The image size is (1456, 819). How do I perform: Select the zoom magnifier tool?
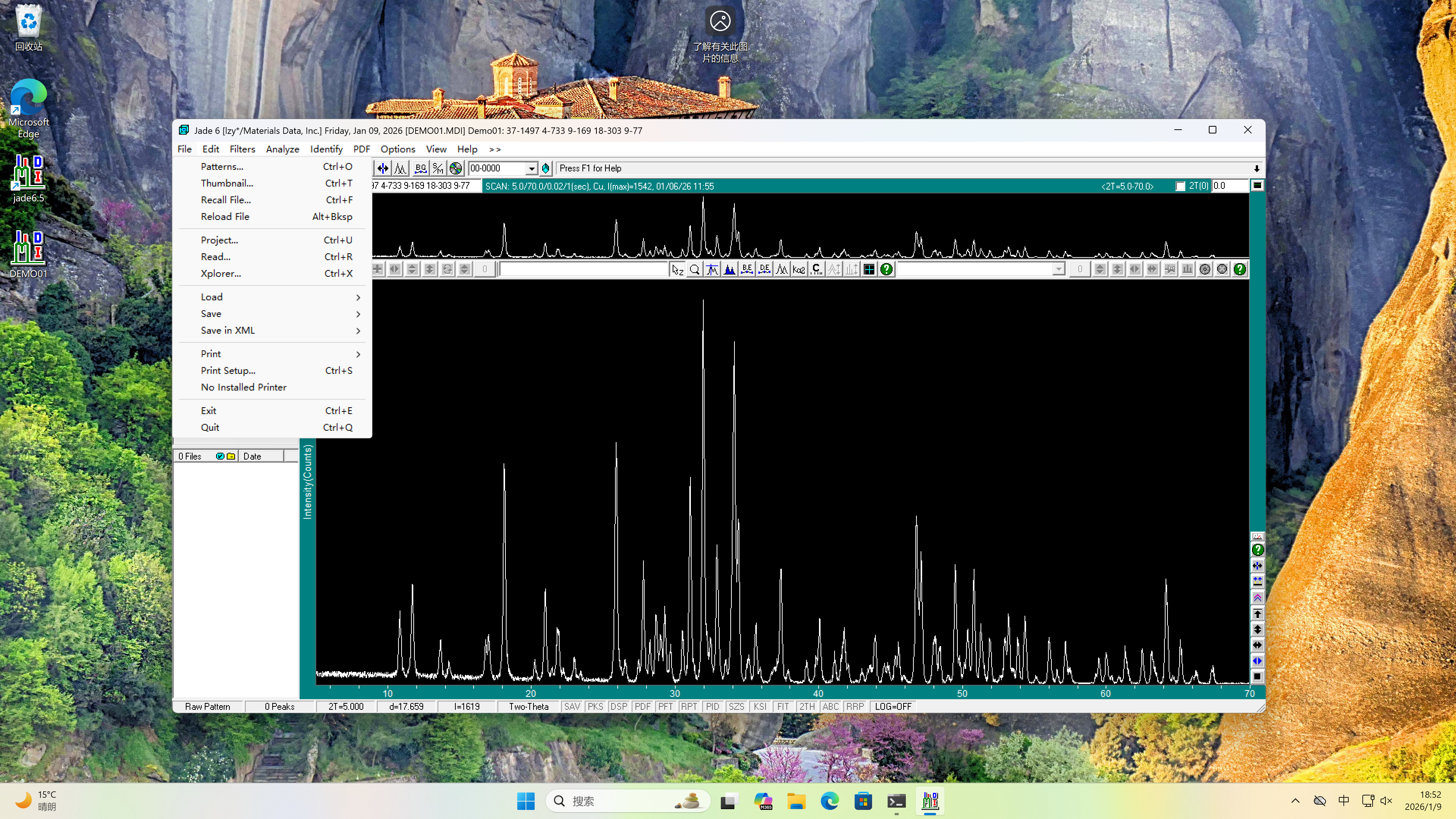(x=695, y=270)
